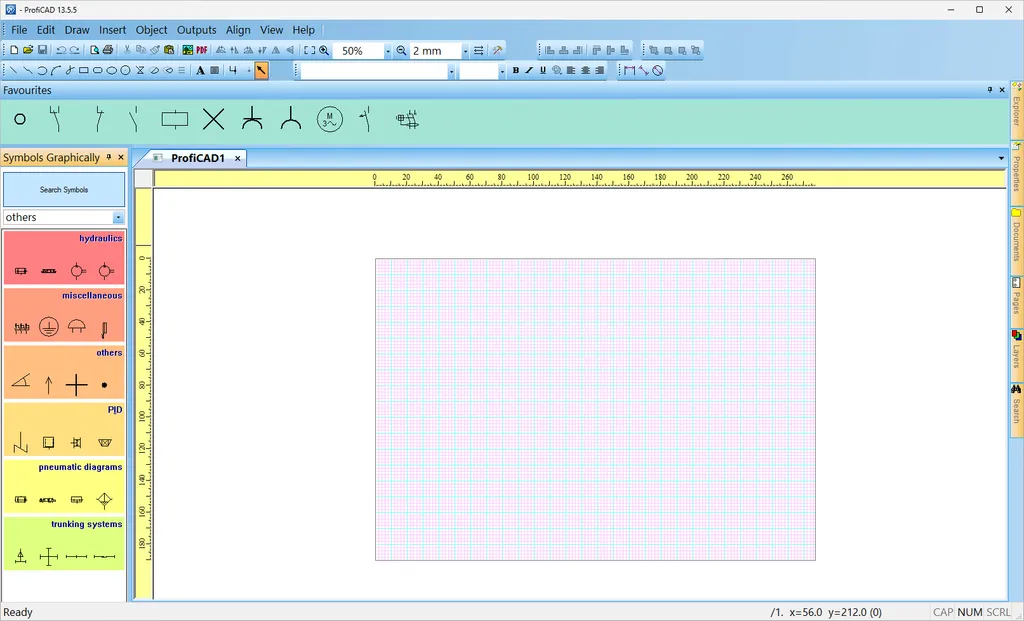Image resolution: width=1024 pixels, height=621 pixels.
Task: Click the Redo arrow icon
Action: [x=74, y=50]
